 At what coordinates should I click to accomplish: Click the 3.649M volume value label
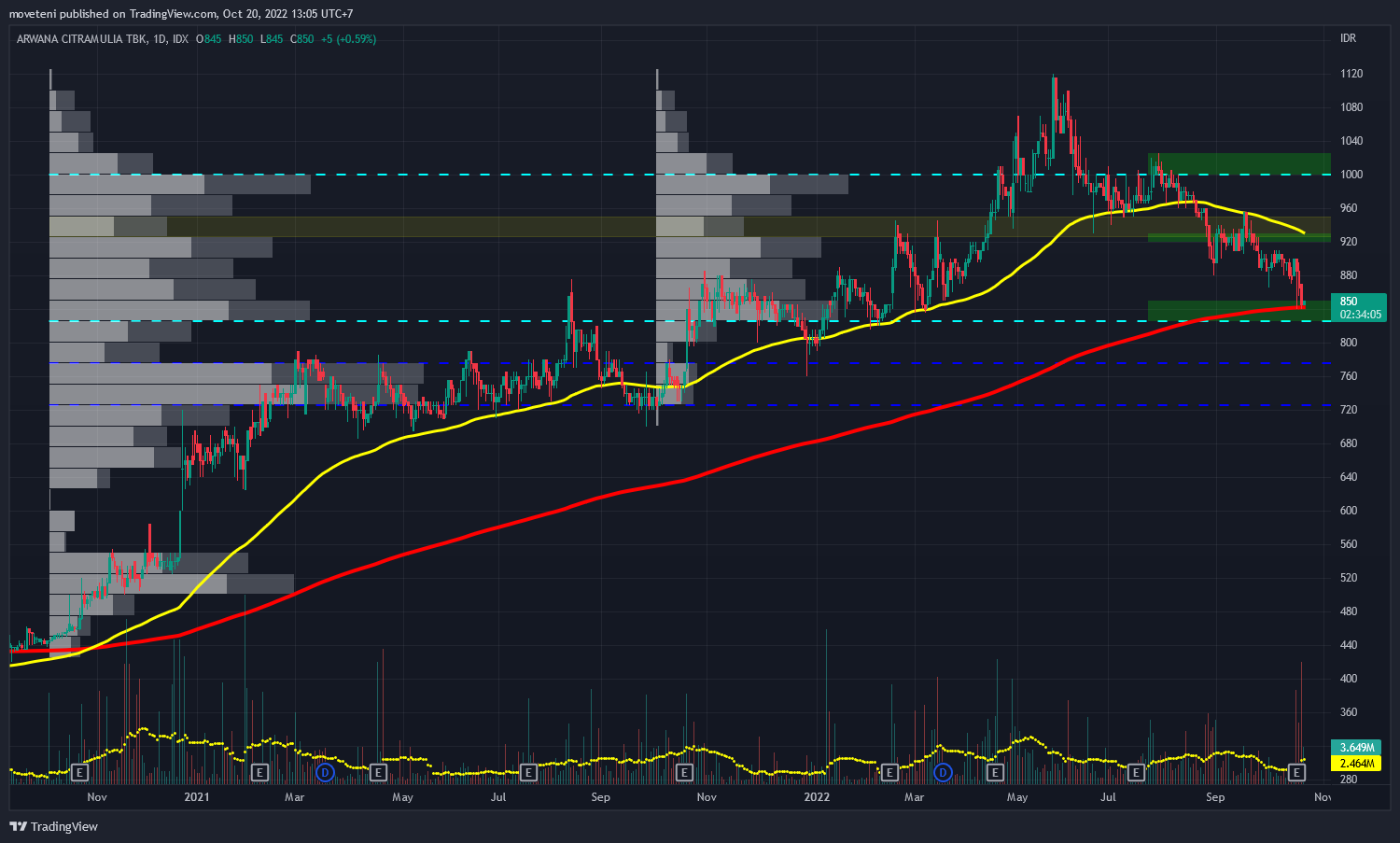tap(1355, 748)
